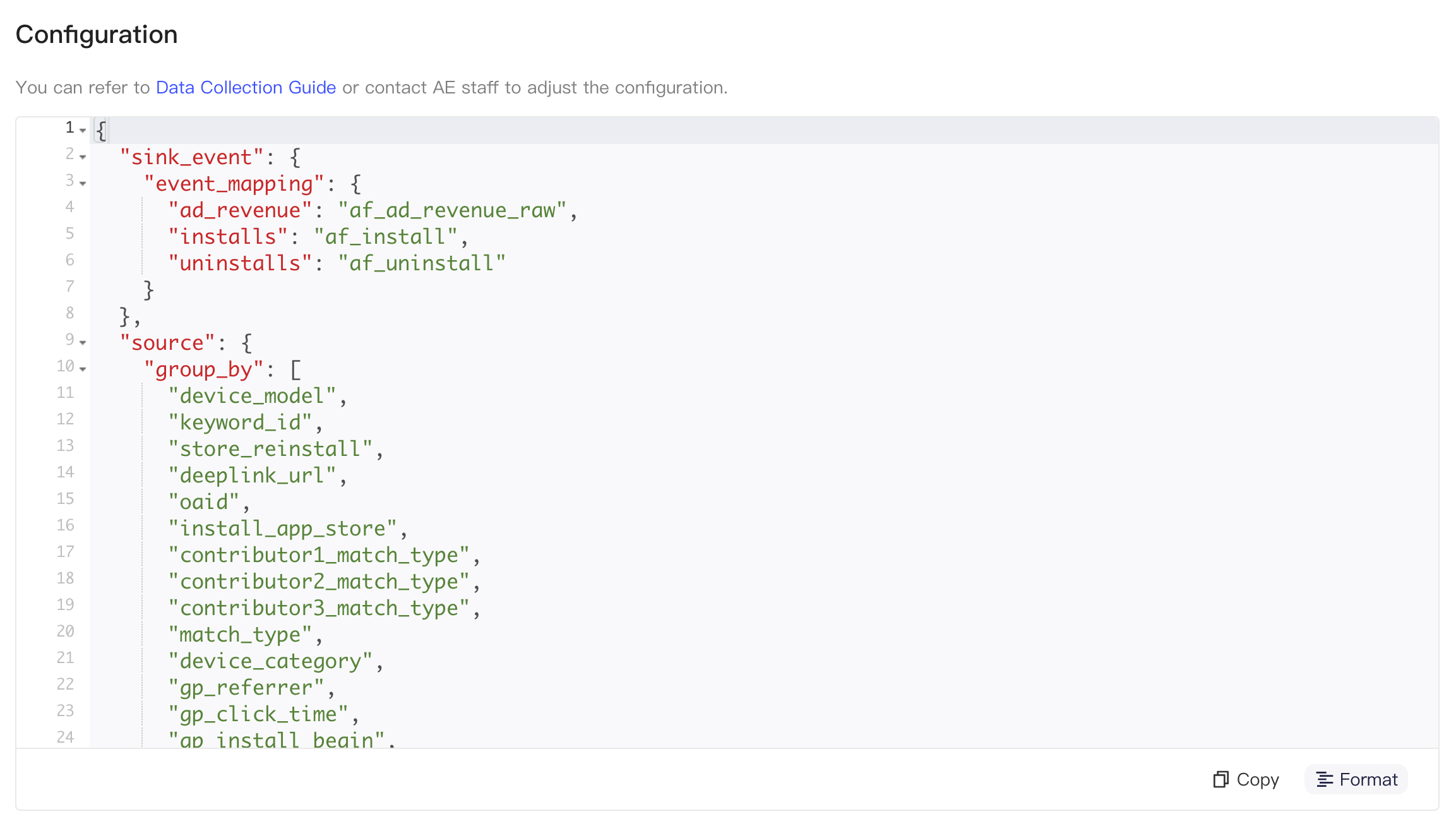Click the "ad_revenue" key text
This screenshot has height=826, width=1456.
pyautogui.click(x=240, y=210)
